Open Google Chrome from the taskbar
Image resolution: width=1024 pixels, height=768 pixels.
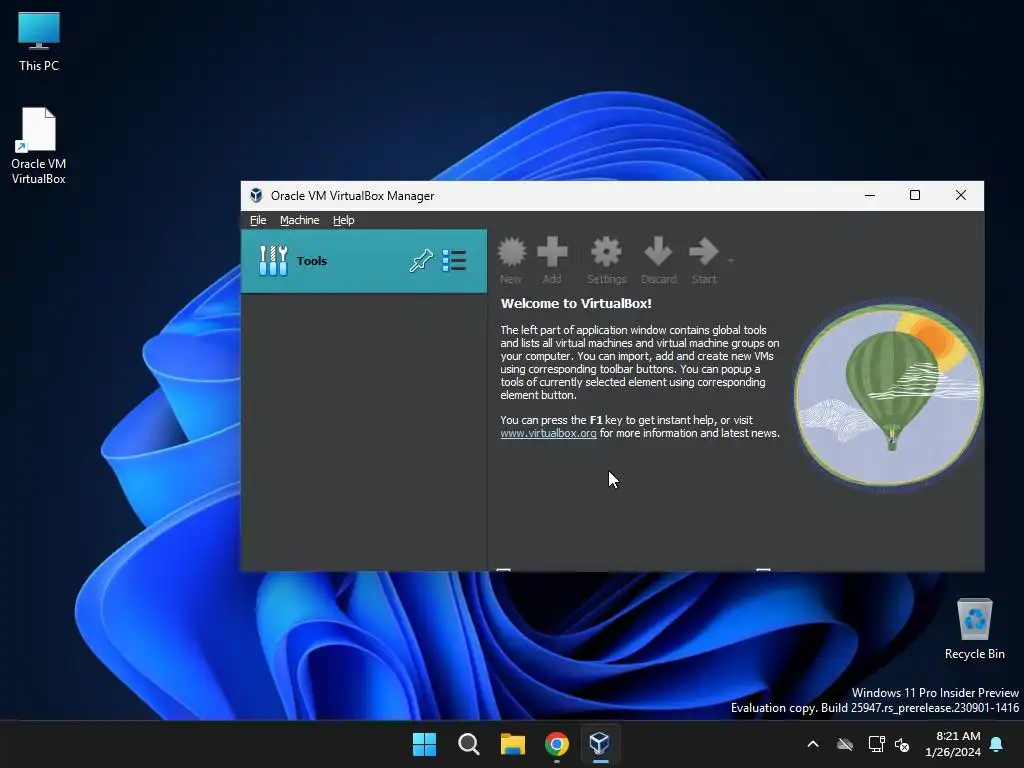[x=557, y=744]
